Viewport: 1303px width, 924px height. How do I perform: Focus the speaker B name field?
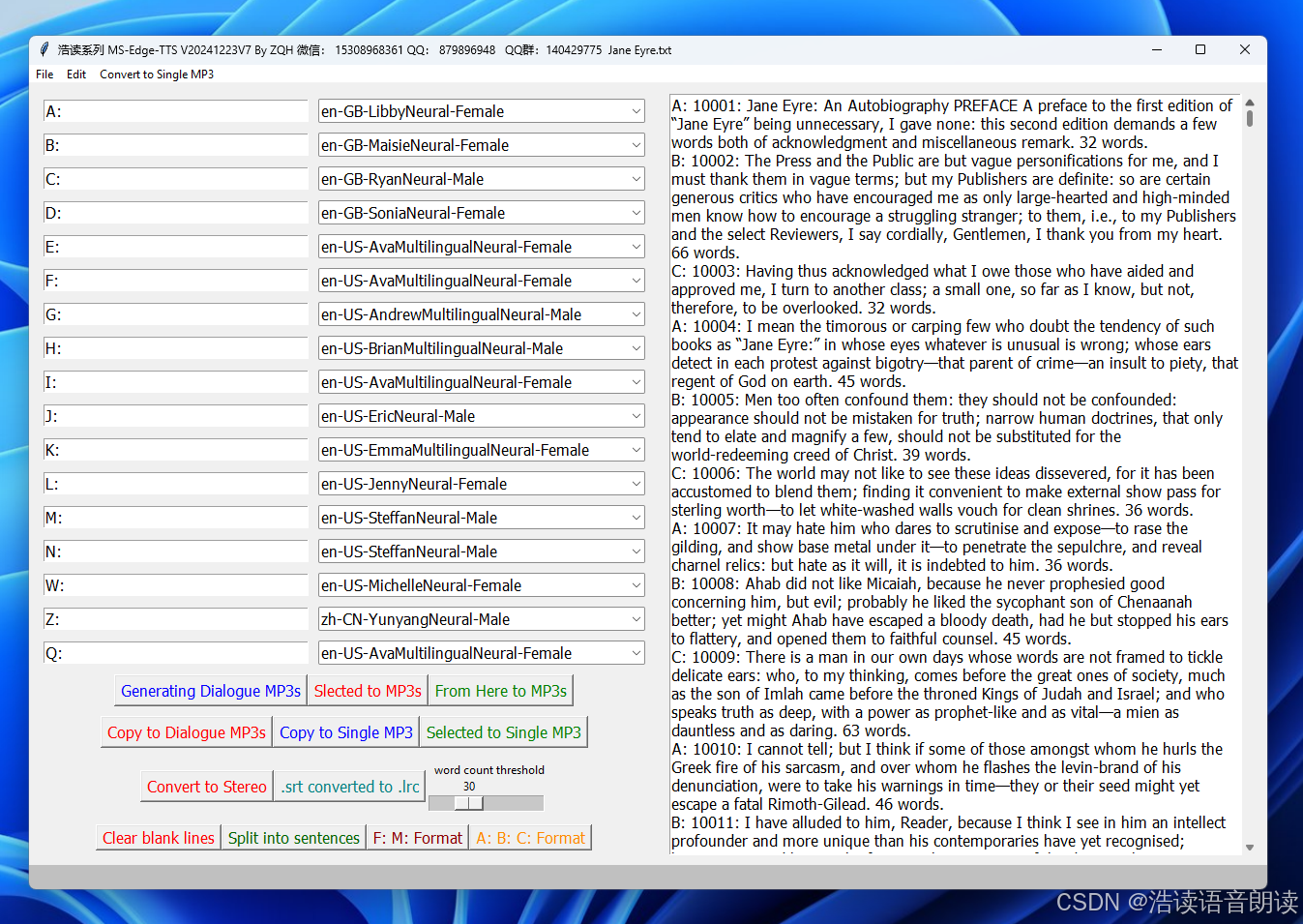176,145
